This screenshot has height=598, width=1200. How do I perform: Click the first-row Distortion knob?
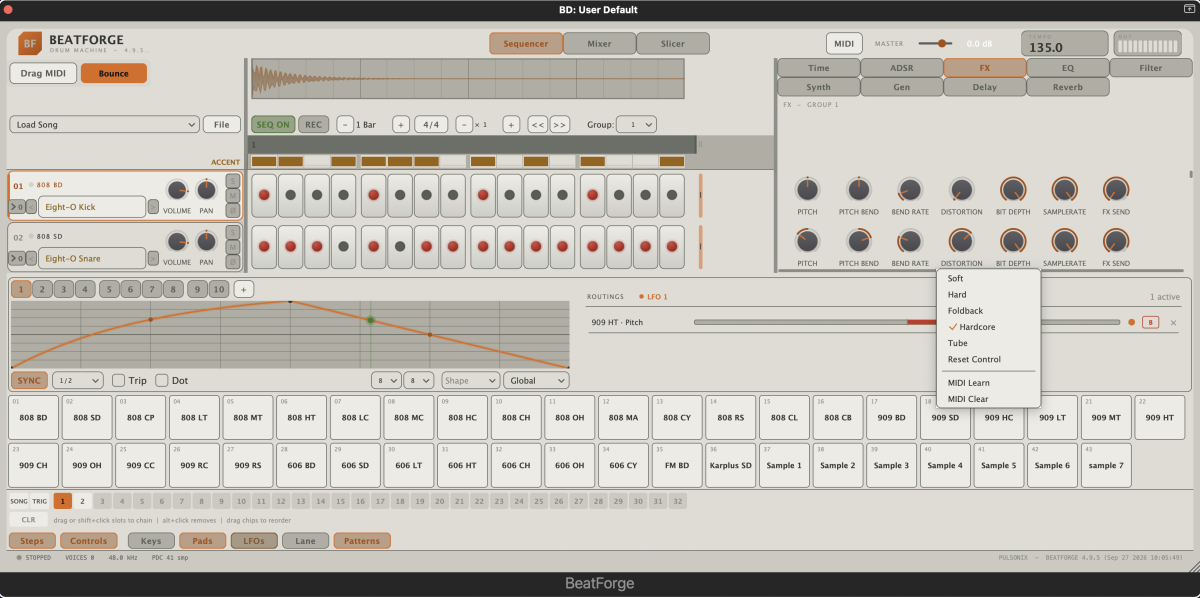(961, 190)
